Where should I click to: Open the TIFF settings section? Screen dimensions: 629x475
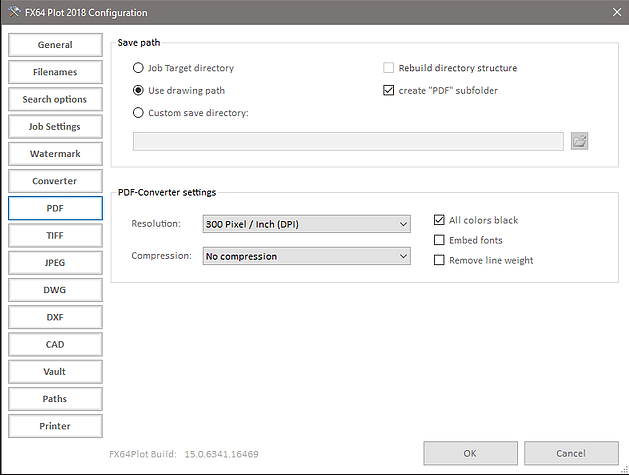coord(55,235)
